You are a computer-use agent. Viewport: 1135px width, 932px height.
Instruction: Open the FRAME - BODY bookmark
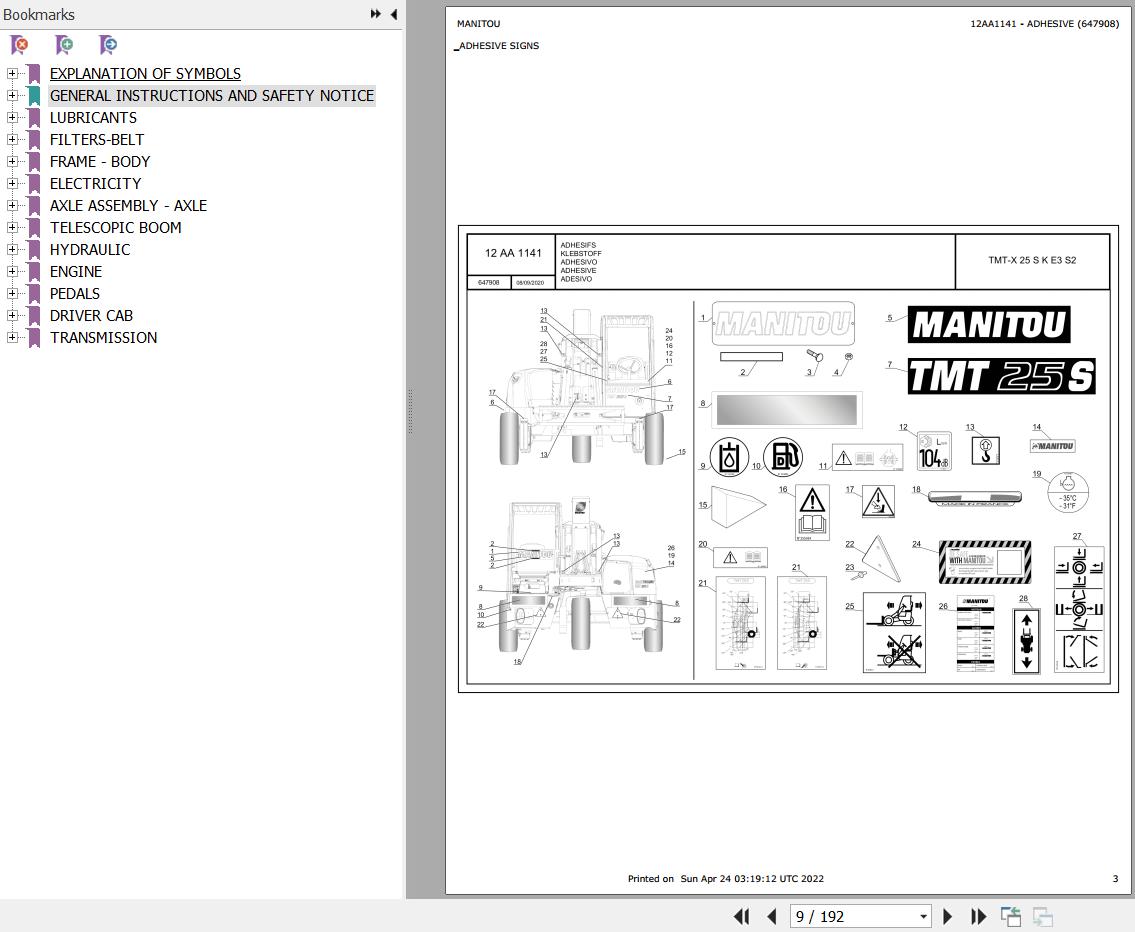tap(100, 161)
